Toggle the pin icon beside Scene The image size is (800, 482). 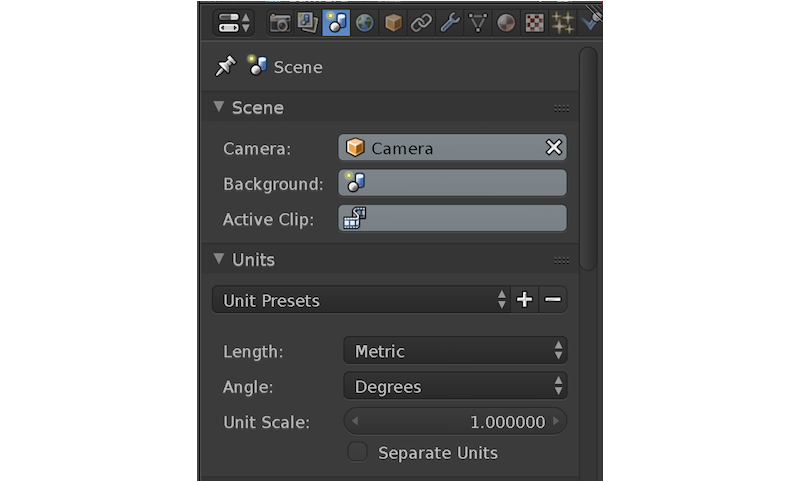click(x=225, y=67)
